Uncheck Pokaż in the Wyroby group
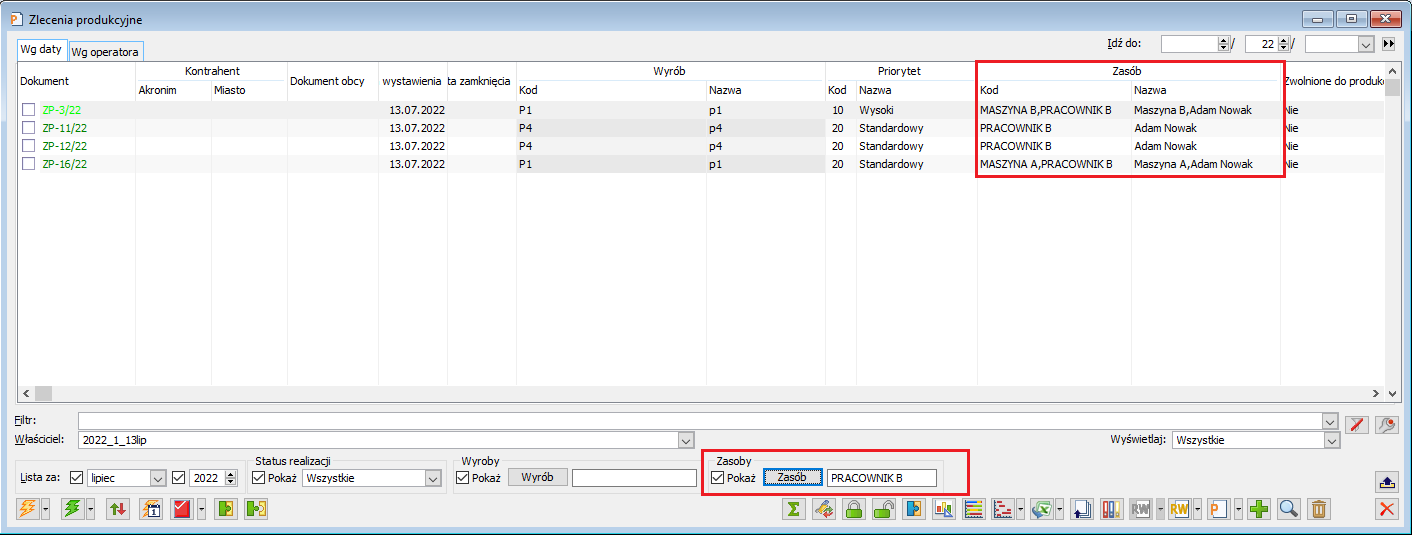The height and width of the screenshot is (535, 1412). coord(463,478)
